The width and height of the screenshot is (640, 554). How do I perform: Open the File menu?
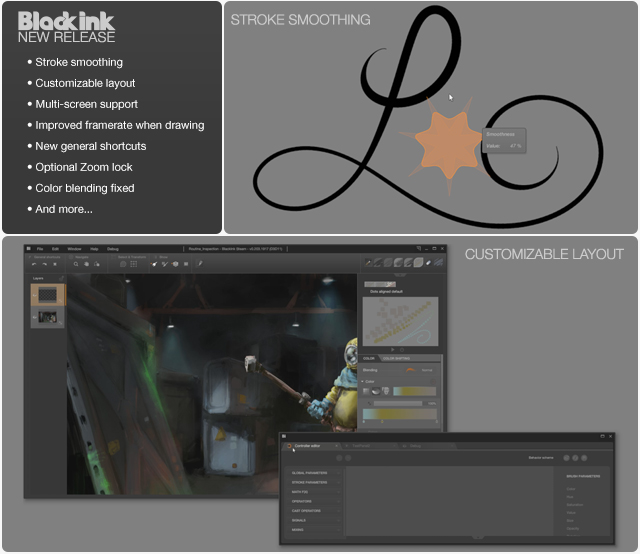tap(40, 249)
